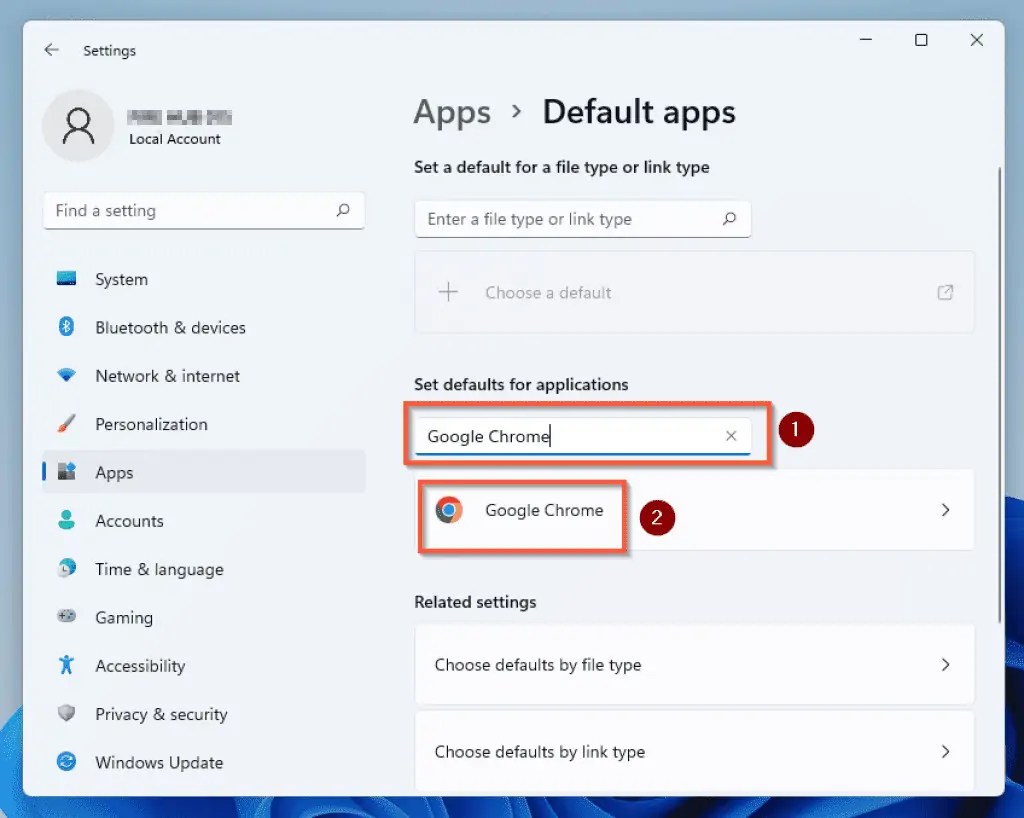
Task: Click the Bluetooth icon in sidebar
Action: pyautogui.click(x=66, y=326)
